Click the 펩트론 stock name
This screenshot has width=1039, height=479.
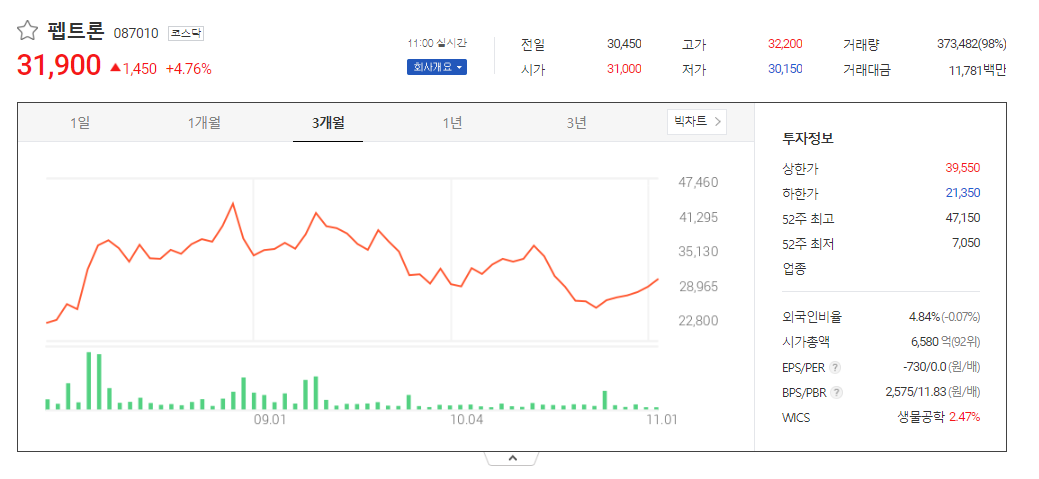click(x=76, y=30)
